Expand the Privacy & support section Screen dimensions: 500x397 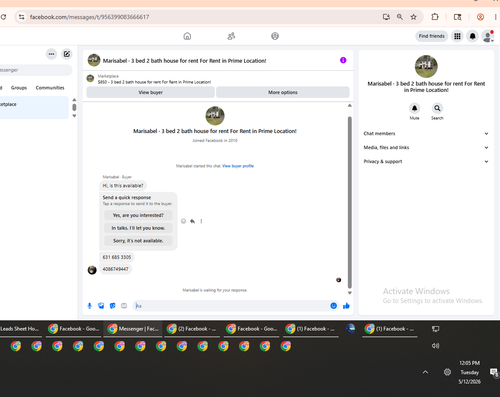coord(426,161)
